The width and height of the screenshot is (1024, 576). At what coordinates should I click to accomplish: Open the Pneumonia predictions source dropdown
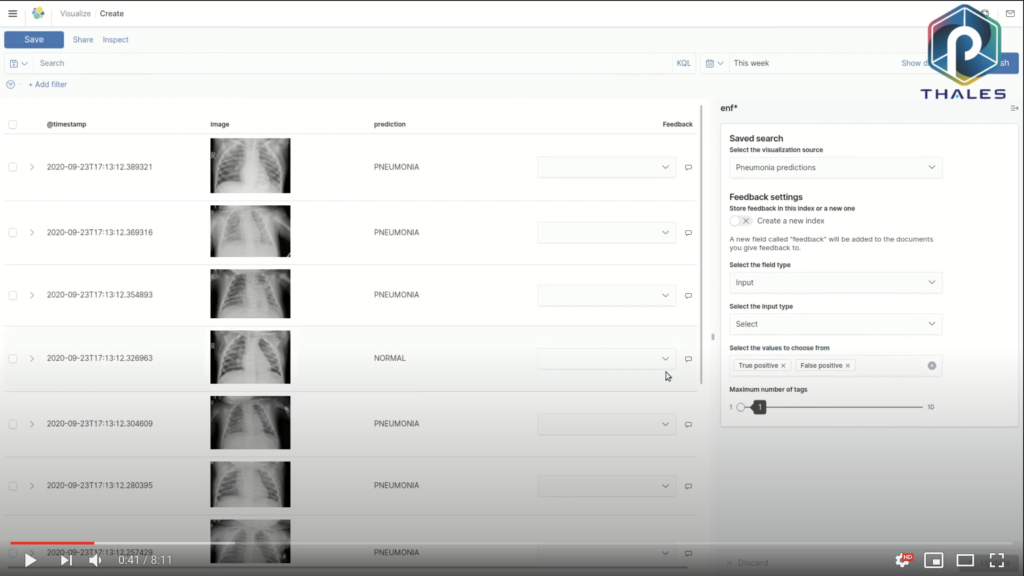(x=835, y=167)
